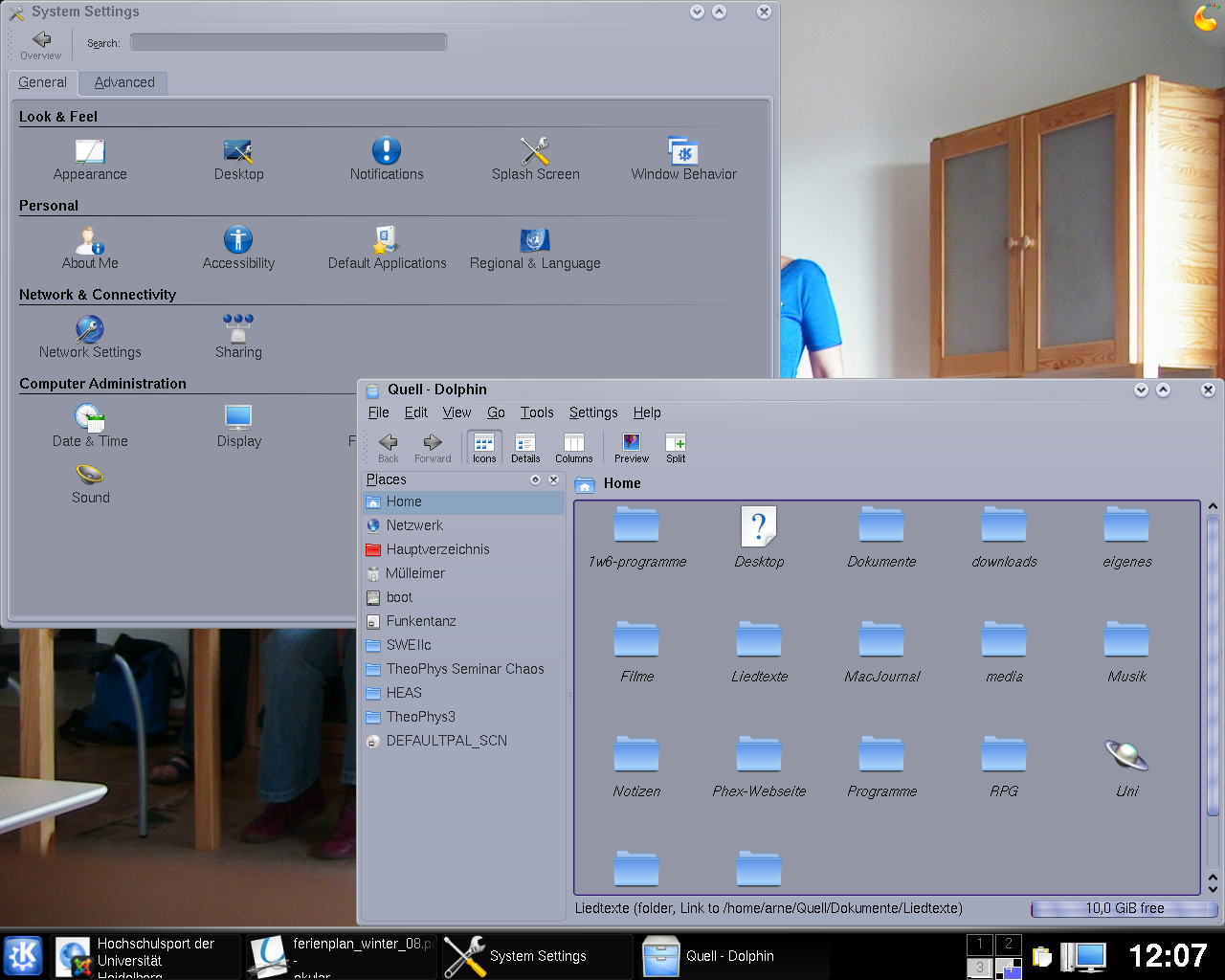
Task: Open the Tools menu in Dolphin
Action: (x=537, y=412)
